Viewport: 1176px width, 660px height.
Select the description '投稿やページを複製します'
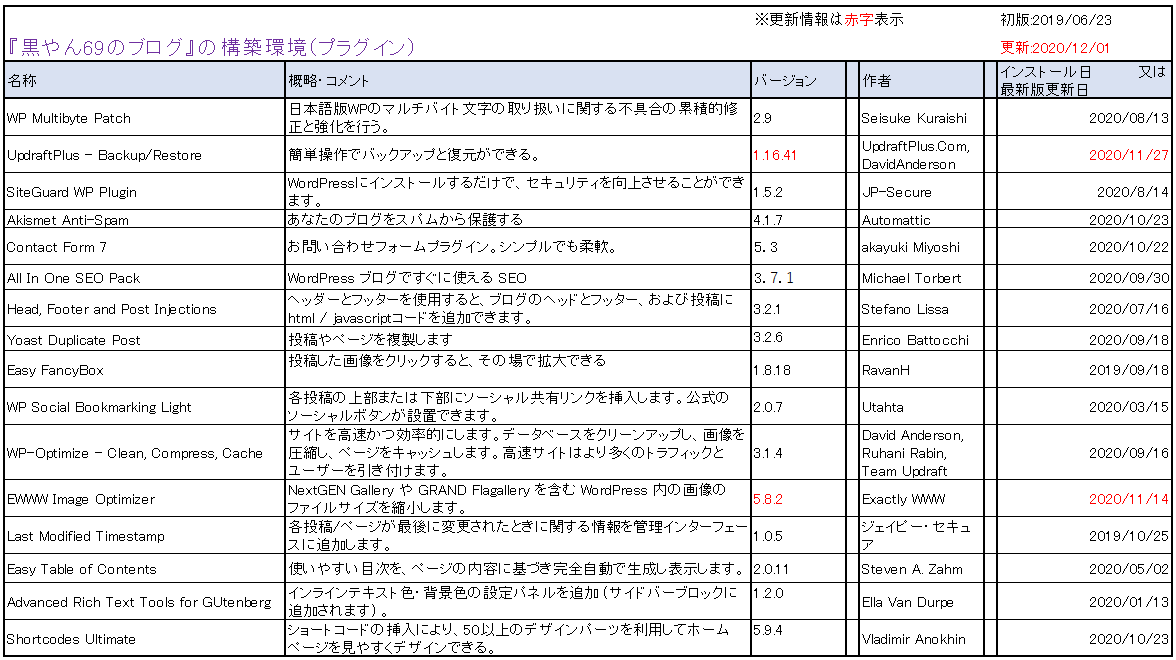370,339
